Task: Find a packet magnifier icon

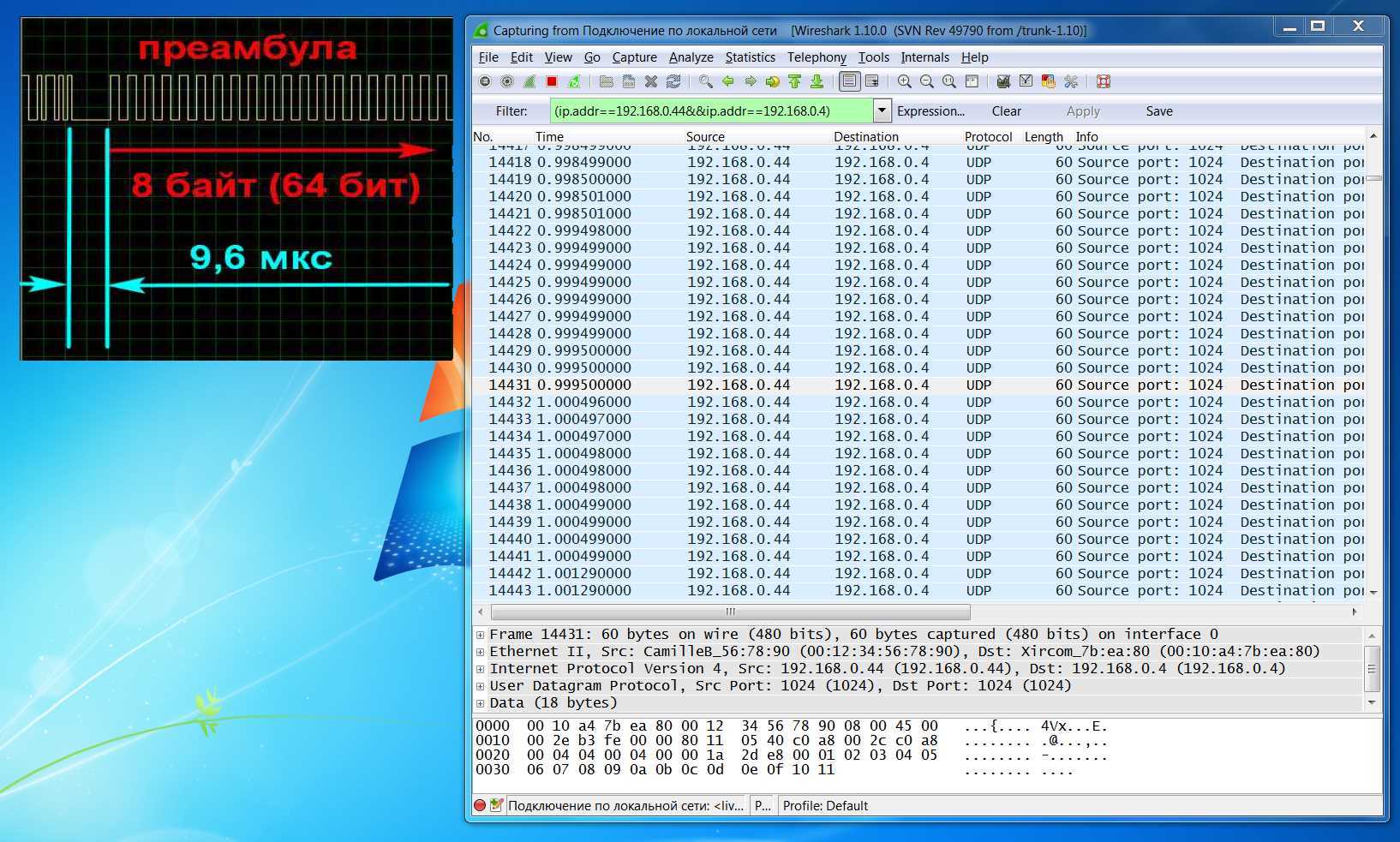Action: click(706, 81)
